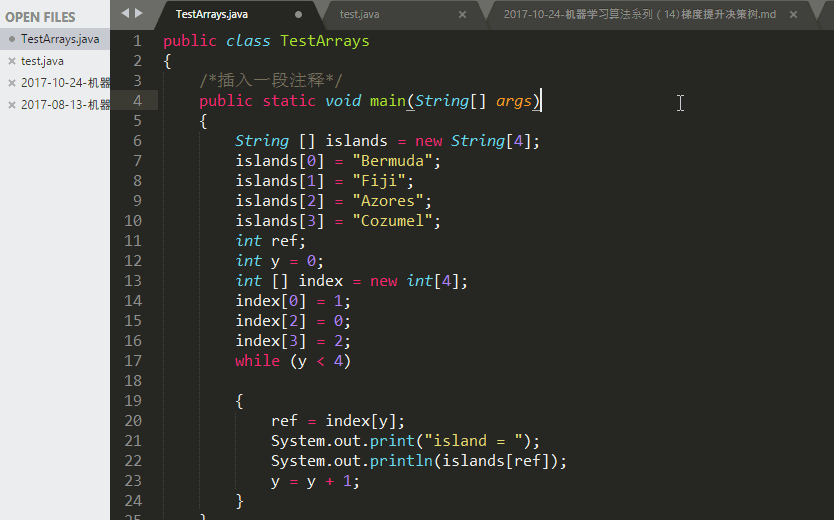Viewport: 834px width, 520px height.
Task: Click index[3] on line 16
Action: click(271, 341)
